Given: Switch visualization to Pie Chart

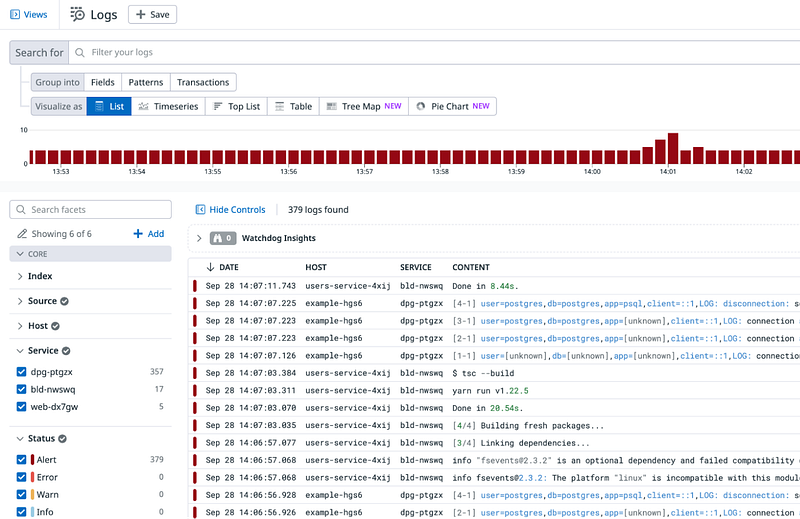Looking at the screenshot, I should [x=453, y=106].
